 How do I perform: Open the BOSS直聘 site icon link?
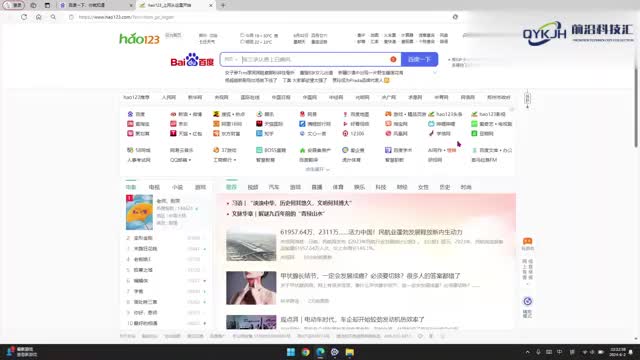(271, 150)
